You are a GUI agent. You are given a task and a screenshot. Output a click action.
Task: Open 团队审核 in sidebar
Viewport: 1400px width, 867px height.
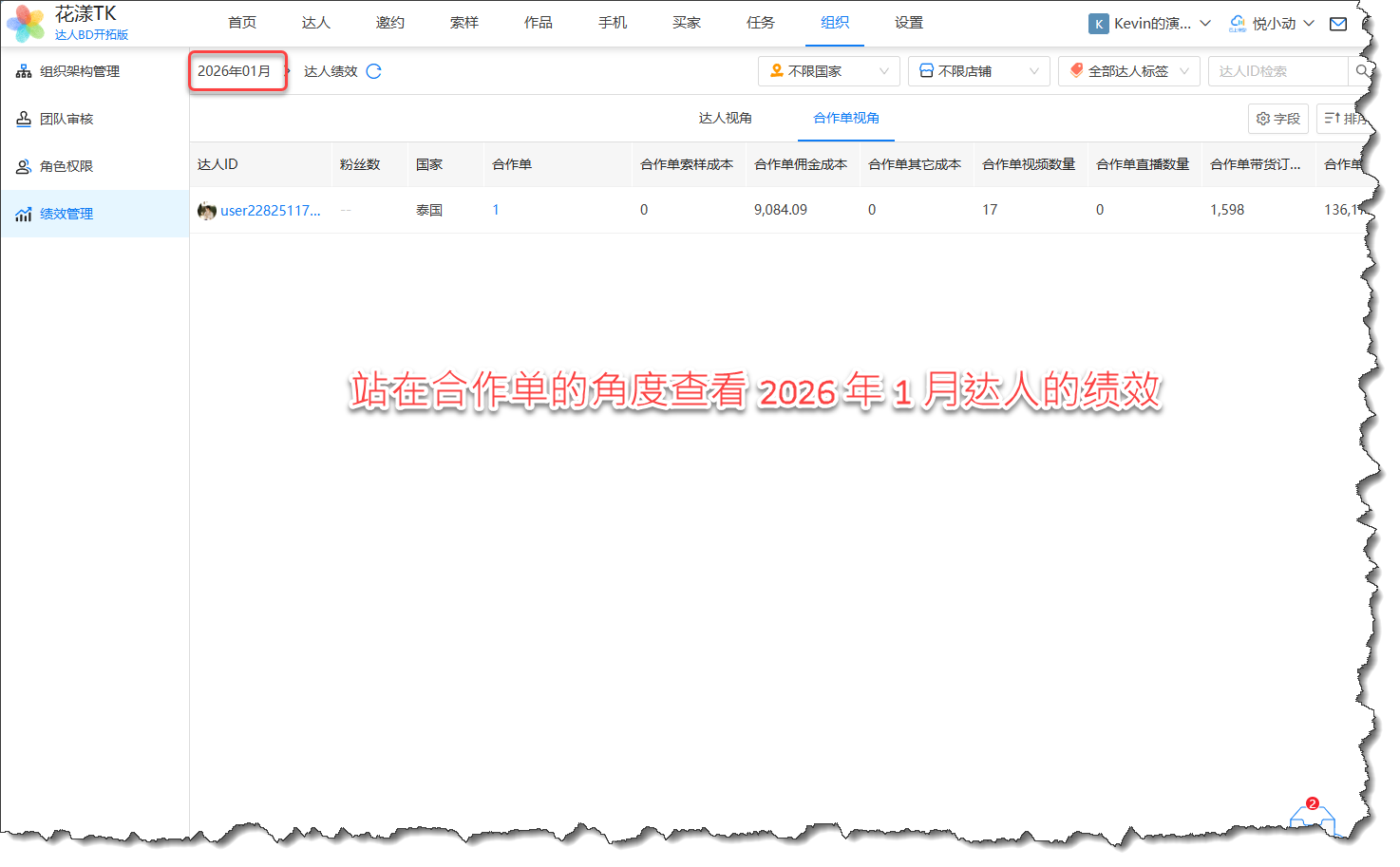click(66, 119)
